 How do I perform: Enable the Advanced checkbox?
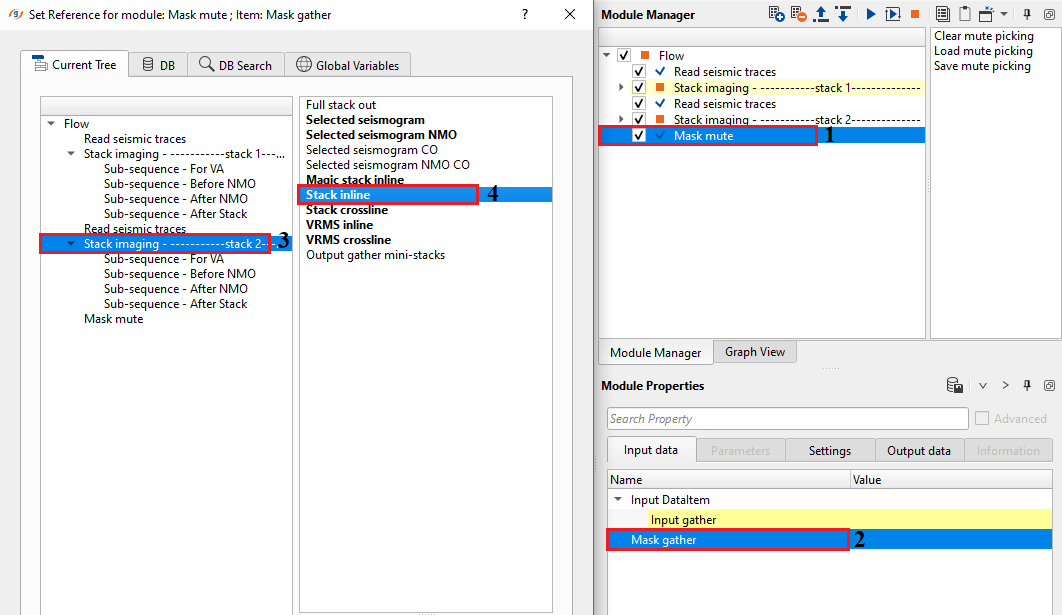tap(982, 419)
